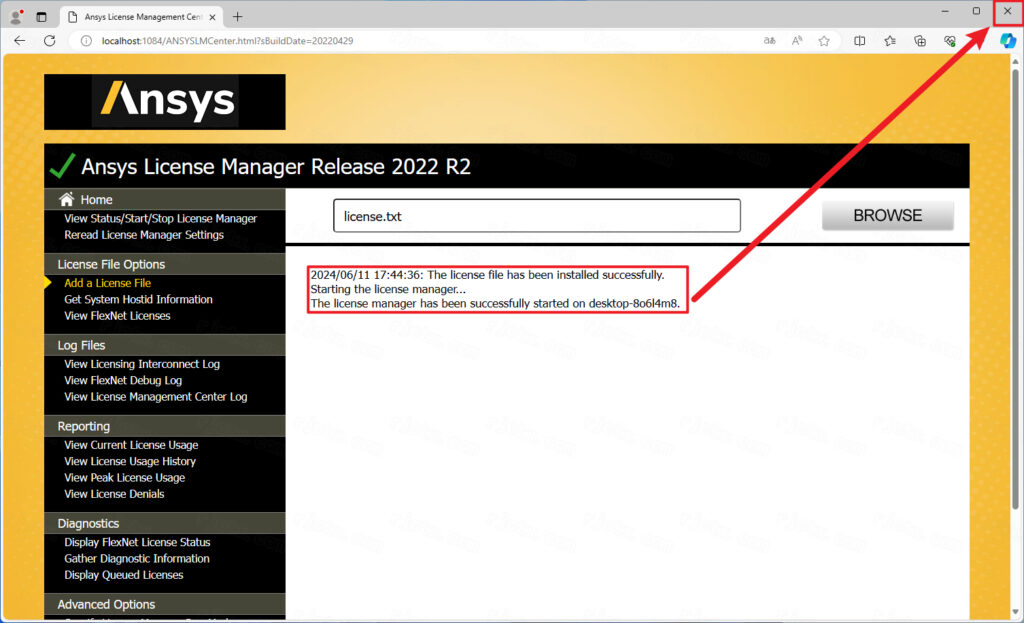Open Home in the sidebar
Viewport: 1024px width, 623px height.
96,200
